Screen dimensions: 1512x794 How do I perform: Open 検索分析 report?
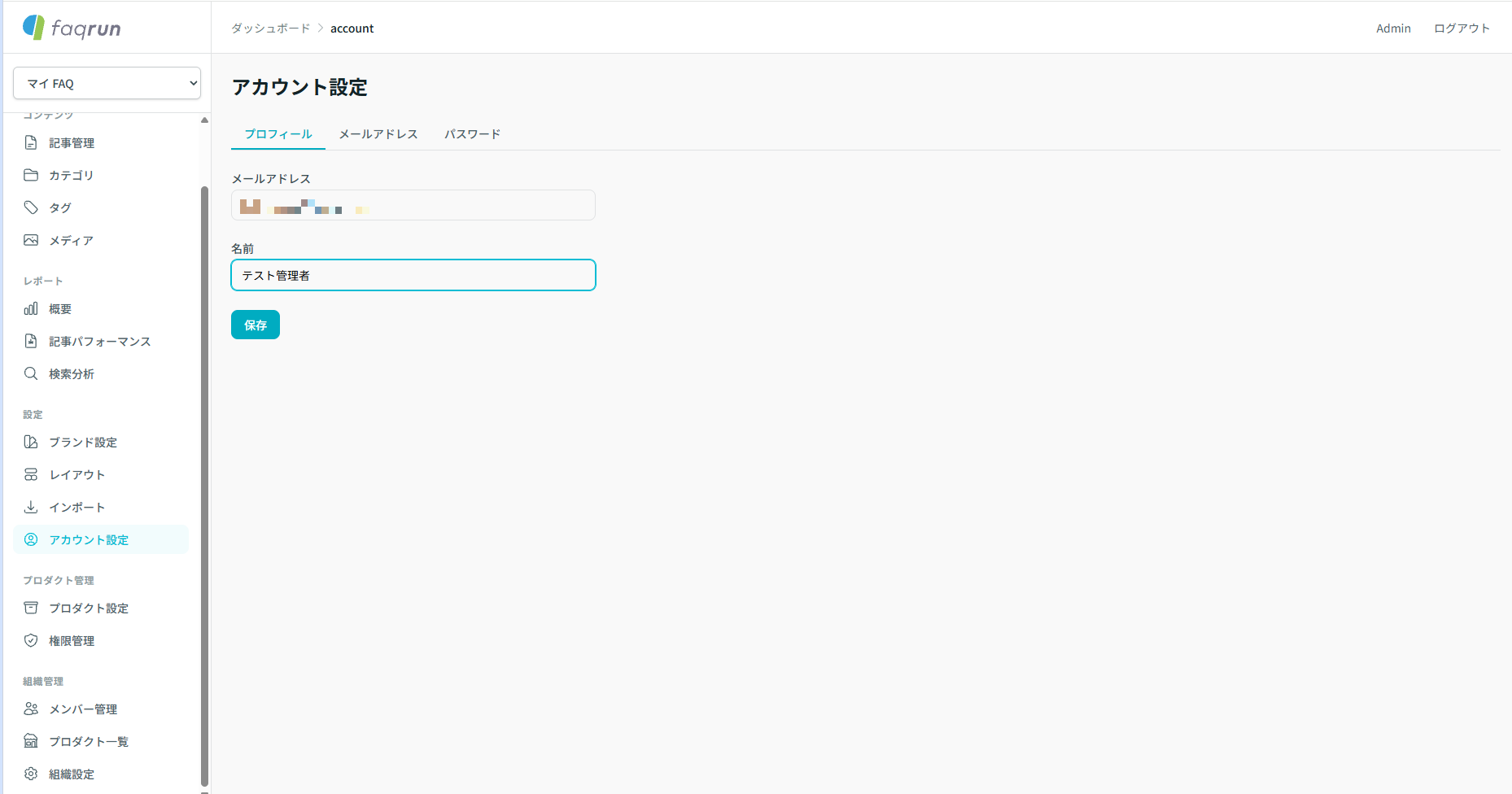(x=101, y=373)
